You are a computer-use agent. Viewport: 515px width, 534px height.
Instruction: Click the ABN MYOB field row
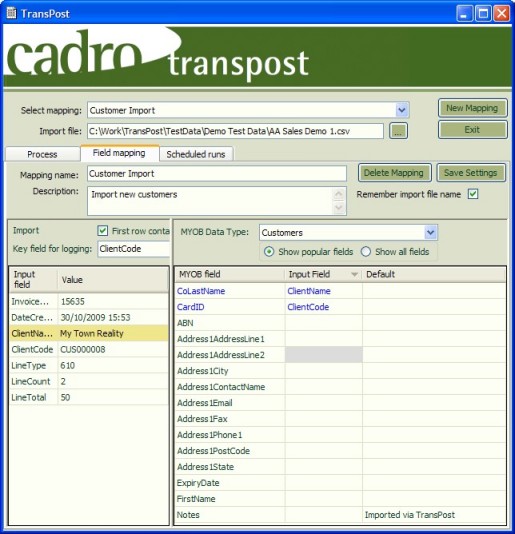tap(340, 323)
